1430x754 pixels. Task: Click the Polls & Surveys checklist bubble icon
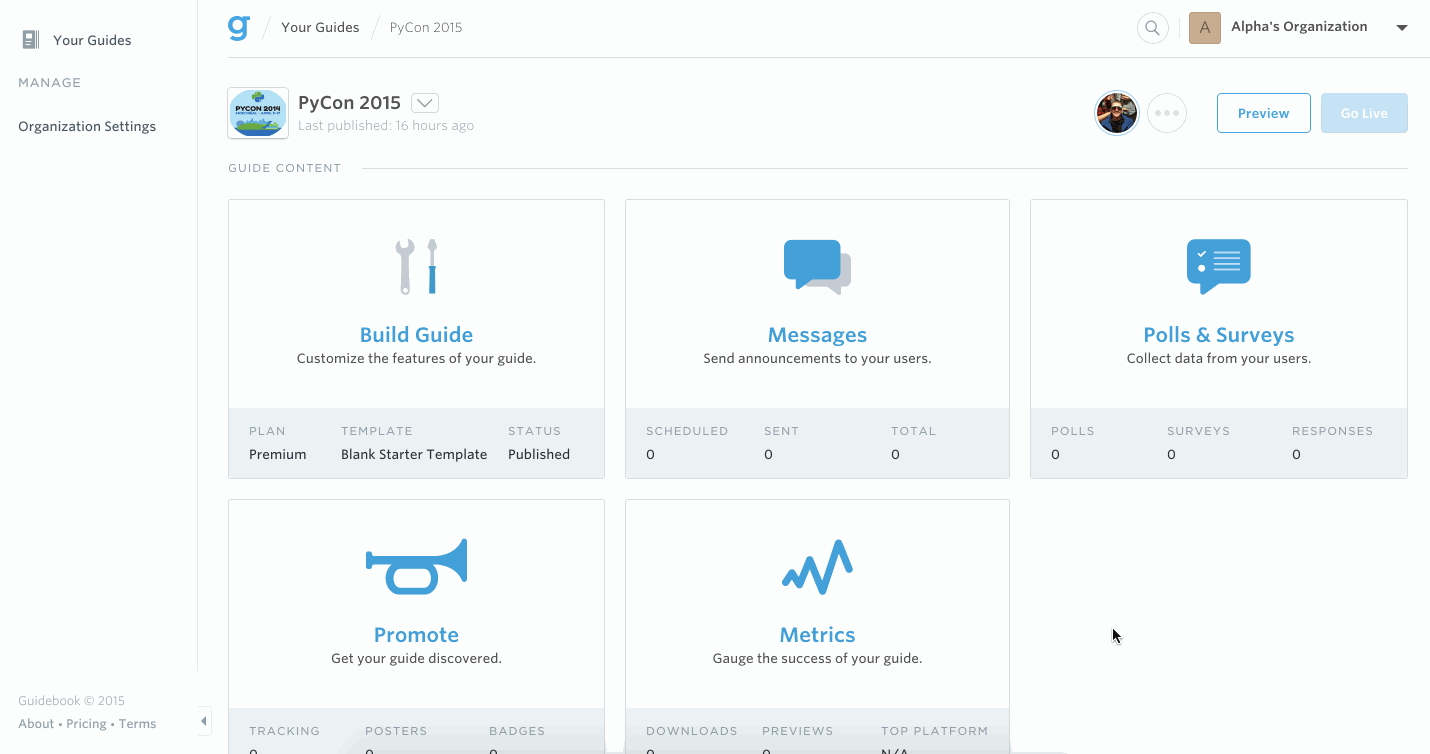click(1218, 266)
